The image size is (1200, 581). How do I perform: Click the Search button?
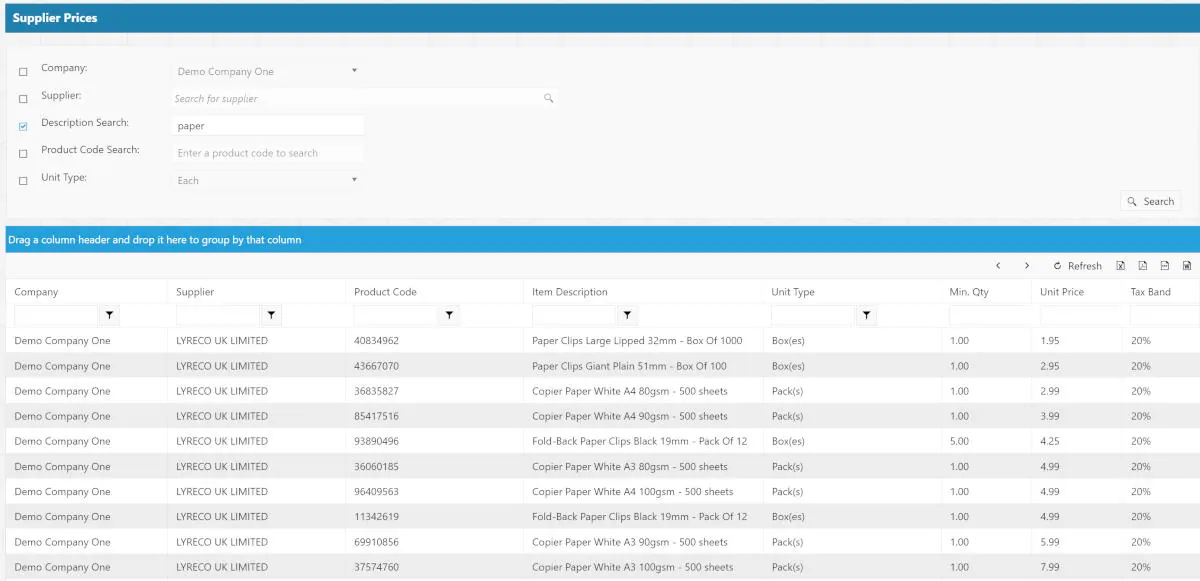[1151, 201]
